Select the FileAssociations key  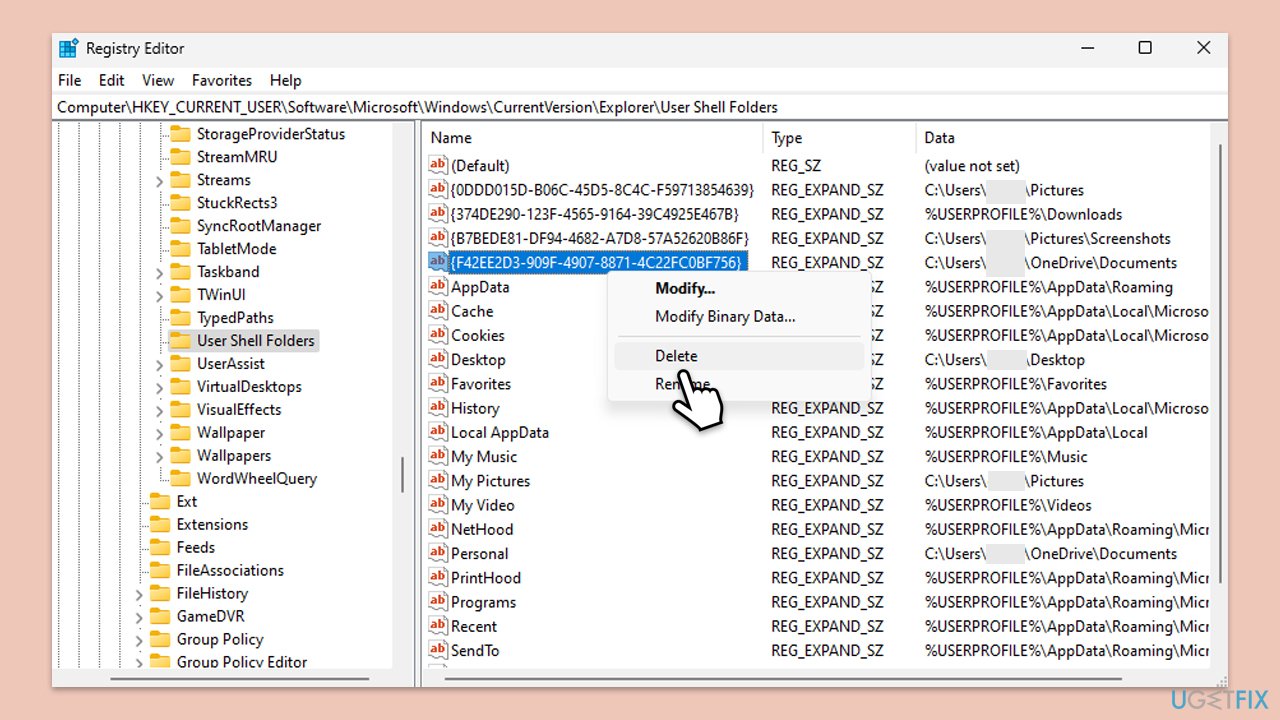click(230, 571)
